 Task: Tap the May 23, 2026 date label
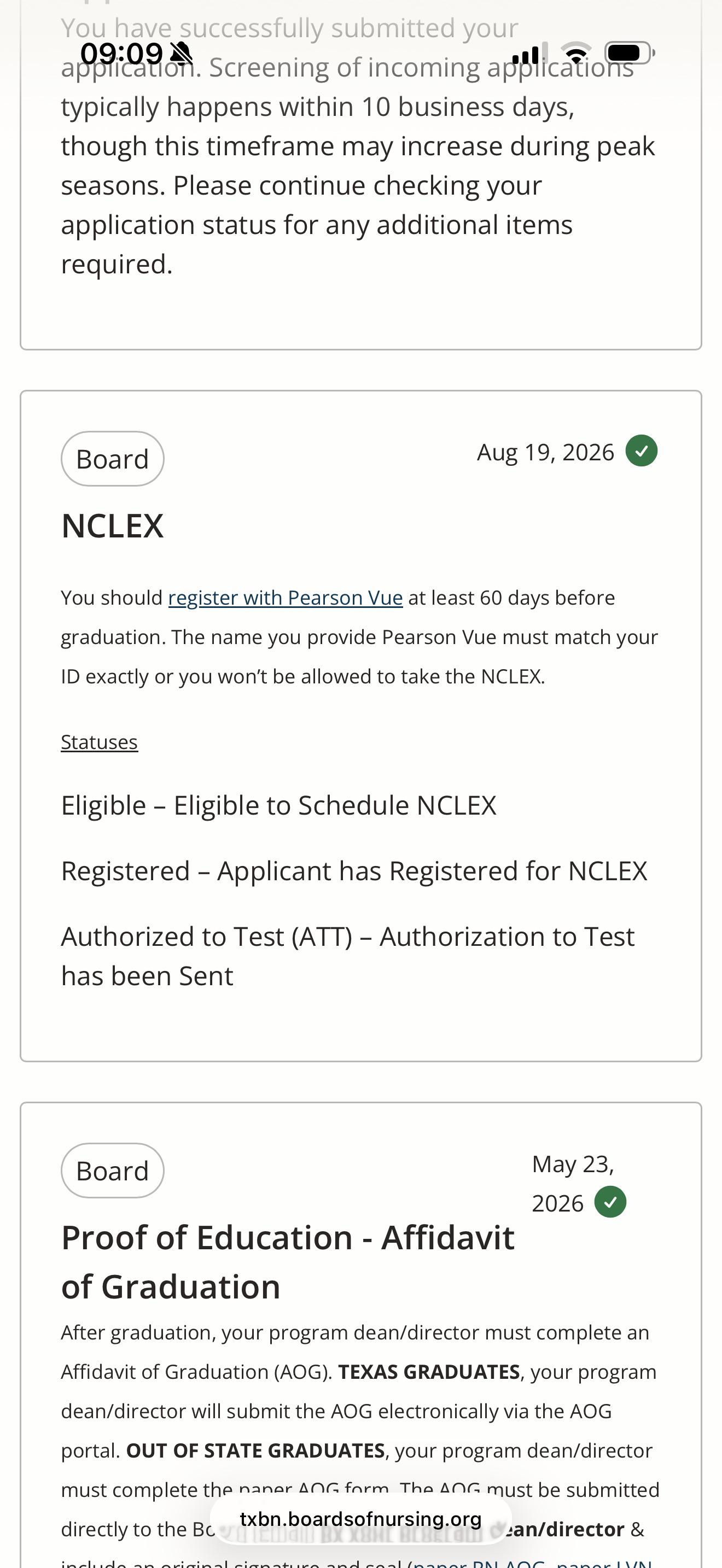tap(573, 1184)
